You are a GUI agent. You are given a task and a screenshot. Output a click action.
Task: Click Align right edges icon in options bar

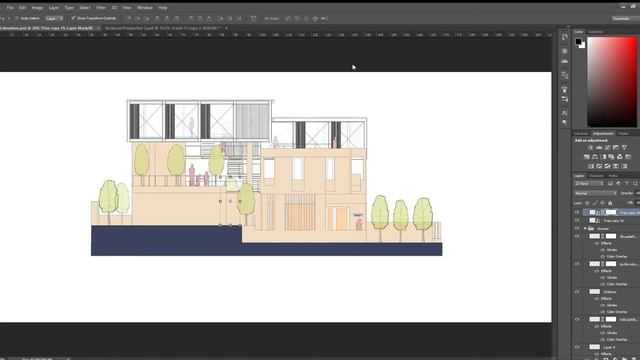[x=176, y=18]
